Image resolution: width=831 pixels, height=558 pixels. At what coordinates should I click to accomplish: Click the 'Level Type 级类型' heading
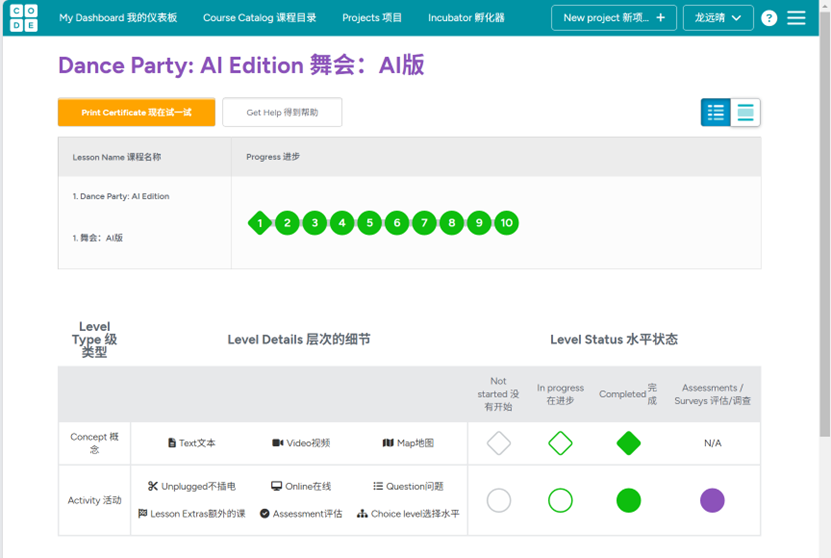[94, 339]
